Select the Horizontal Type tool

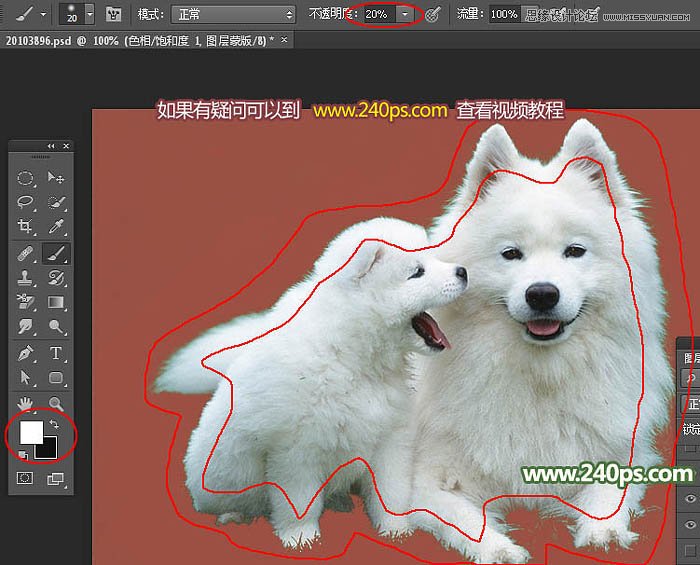(x=57, y=353)
